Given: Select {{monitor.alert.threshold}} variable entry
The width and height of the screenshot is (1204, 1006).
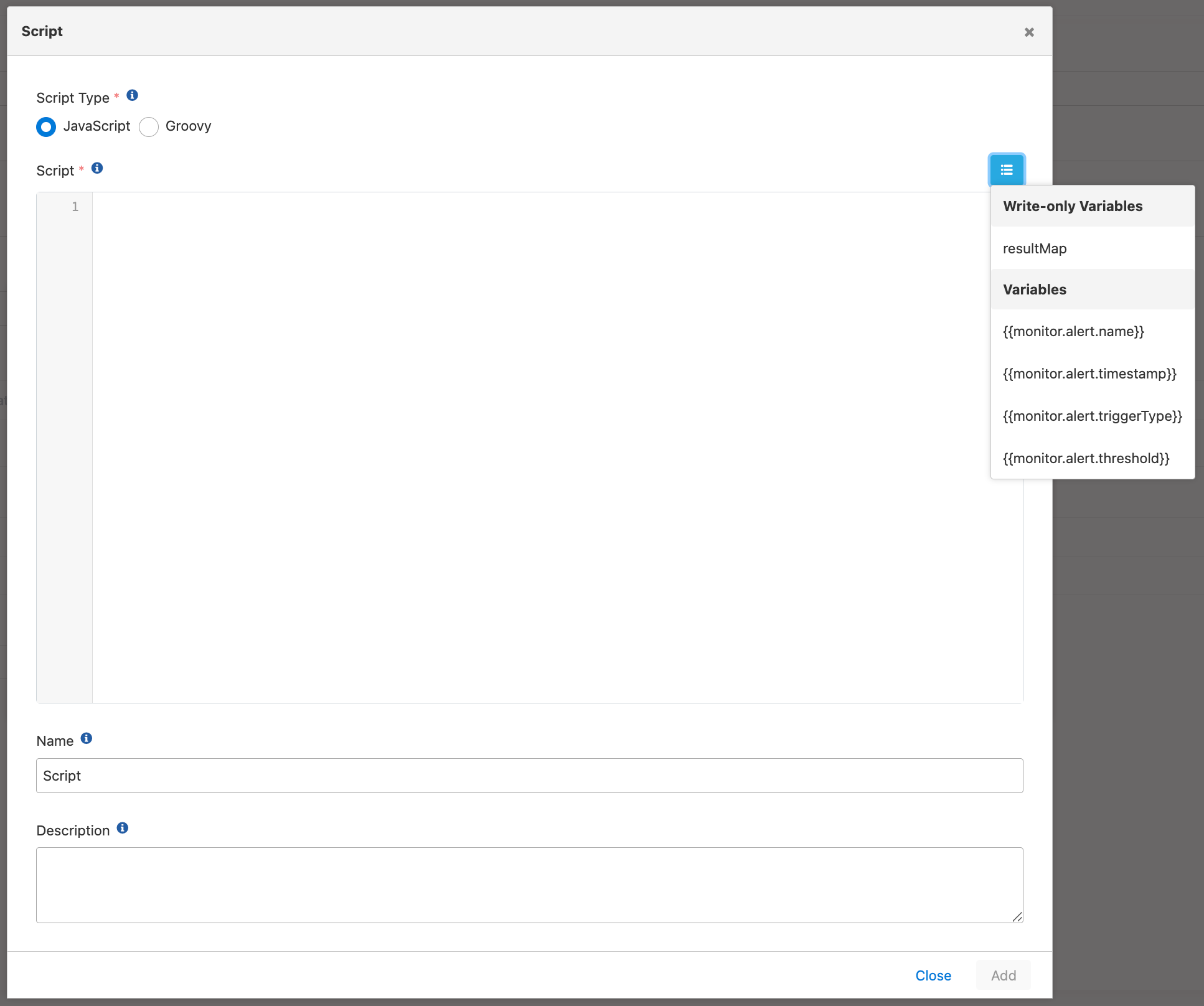Looking at the screenshot, I should [x=1086, y=458].
